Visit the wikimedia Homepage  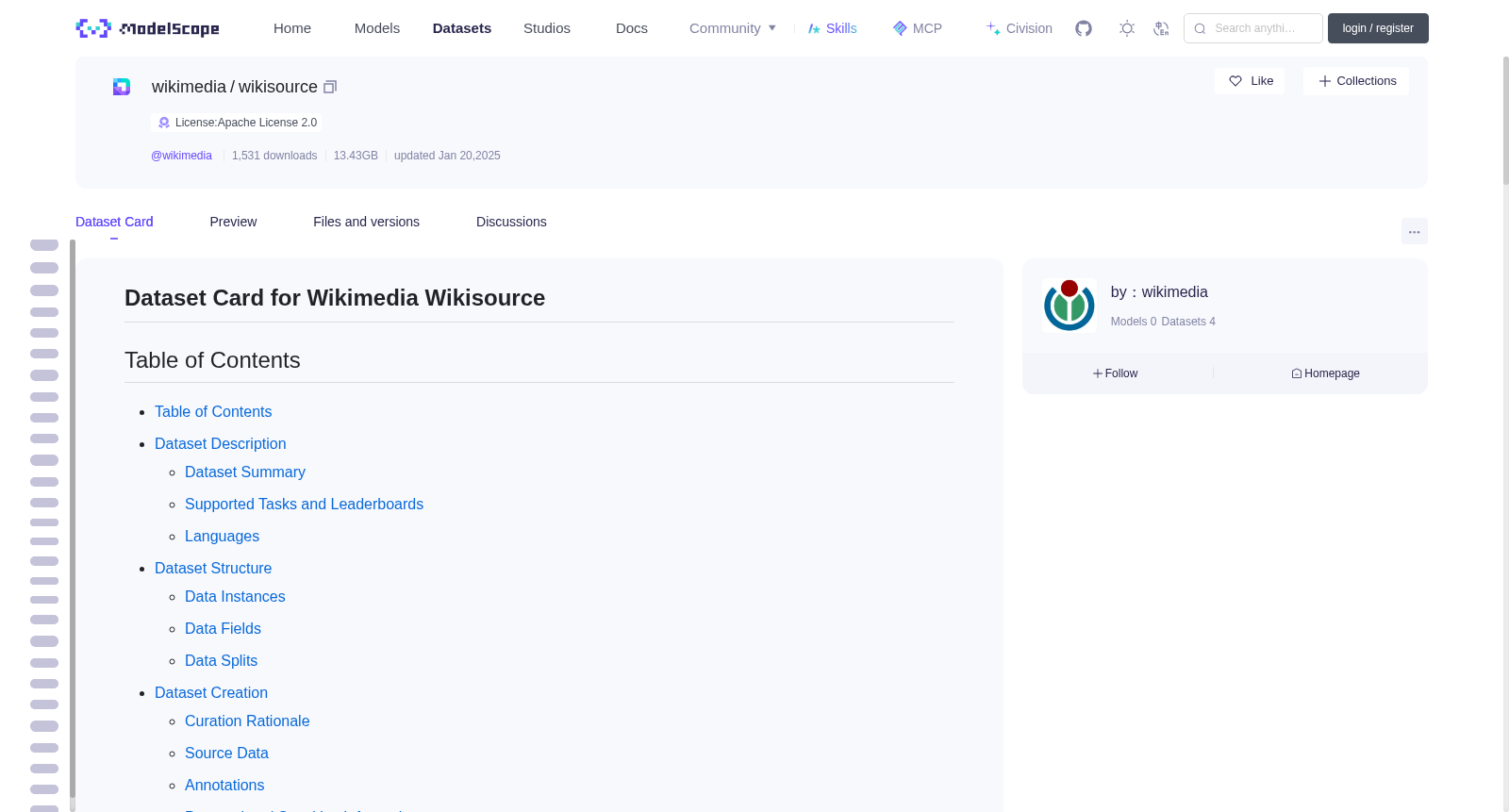[1325, 373]
